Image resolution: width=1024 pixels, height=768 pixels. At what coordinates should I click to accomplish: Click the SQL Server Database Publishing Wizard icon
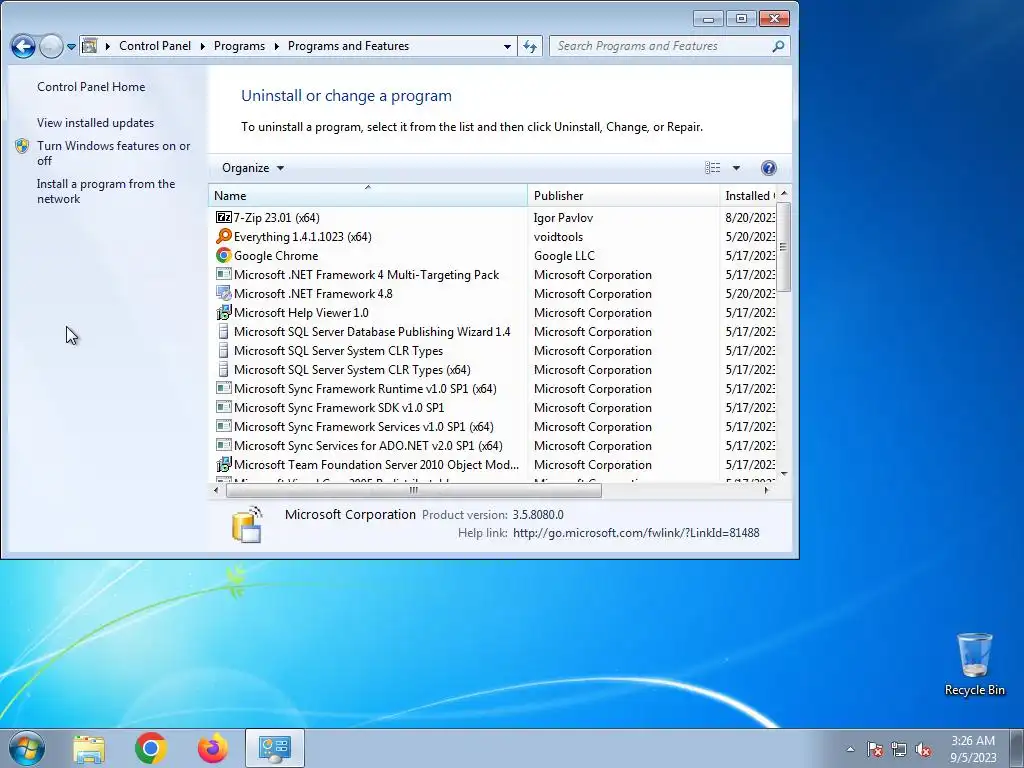pos(223,331)
